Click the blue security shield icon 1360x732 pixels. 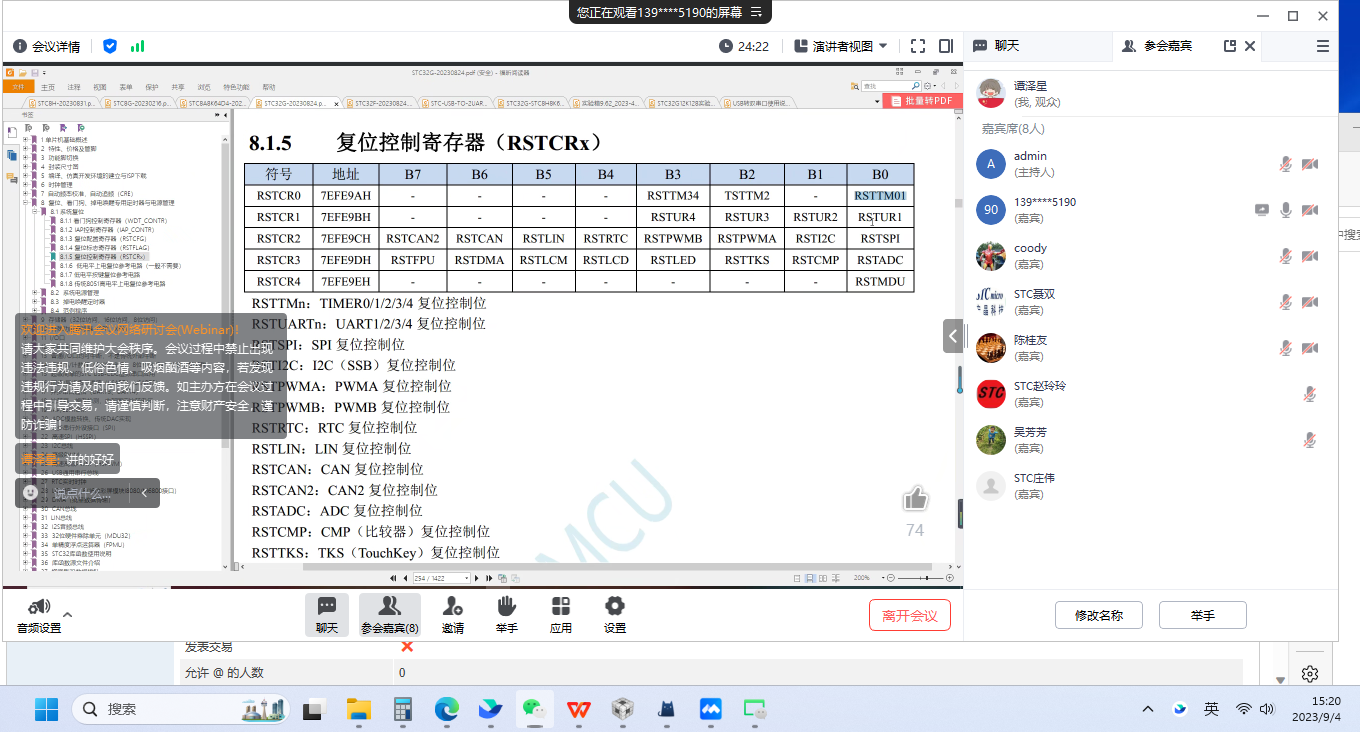110,46
